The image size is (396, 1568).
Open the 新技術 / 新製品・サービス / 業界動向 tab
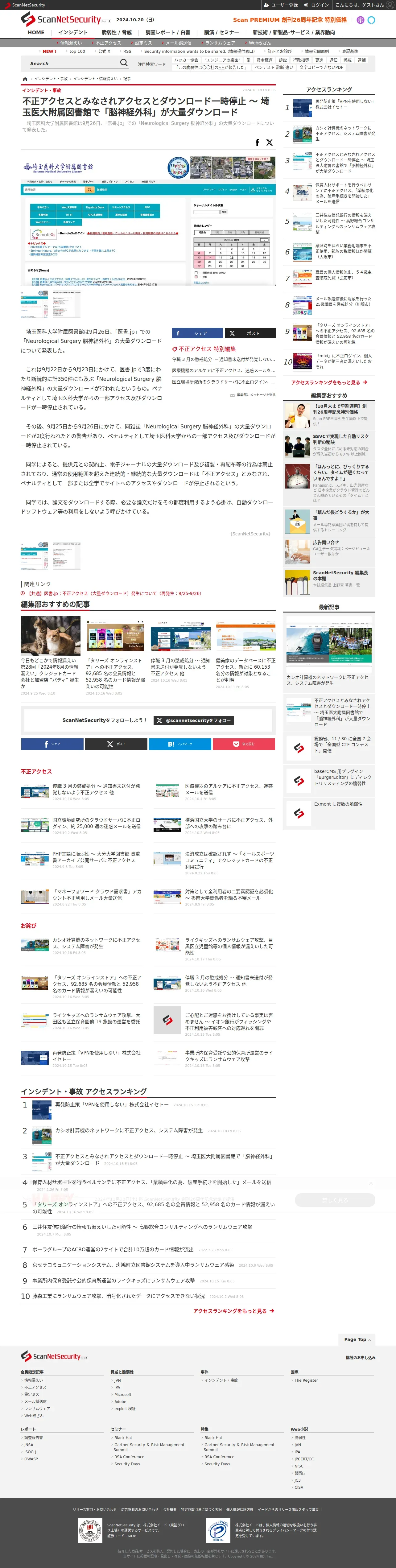(x=294, y=32)
